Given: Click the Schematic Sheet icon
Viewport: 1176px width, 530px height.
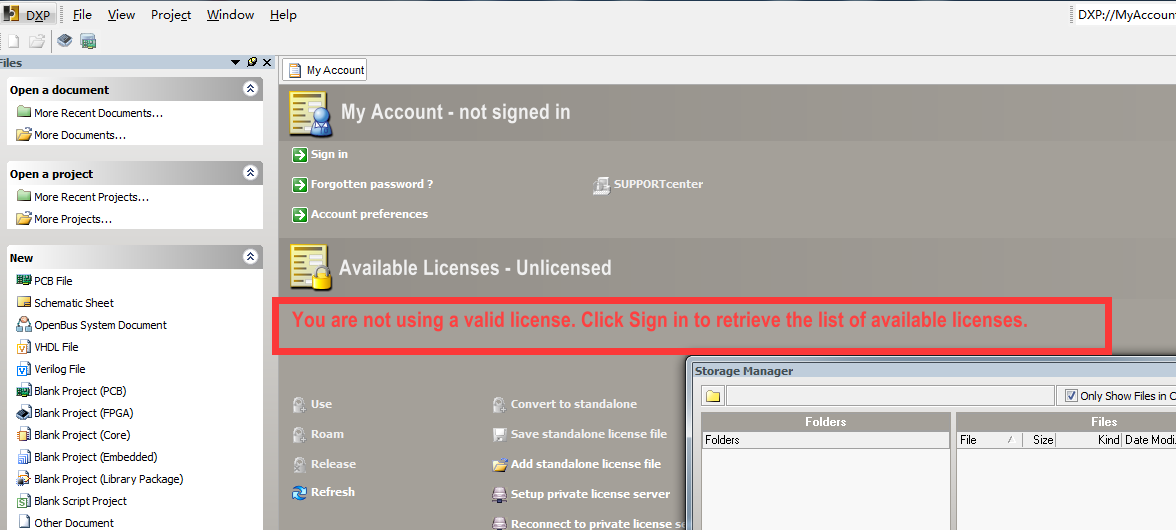Looking at the screenshot, I should coord(23,303).
